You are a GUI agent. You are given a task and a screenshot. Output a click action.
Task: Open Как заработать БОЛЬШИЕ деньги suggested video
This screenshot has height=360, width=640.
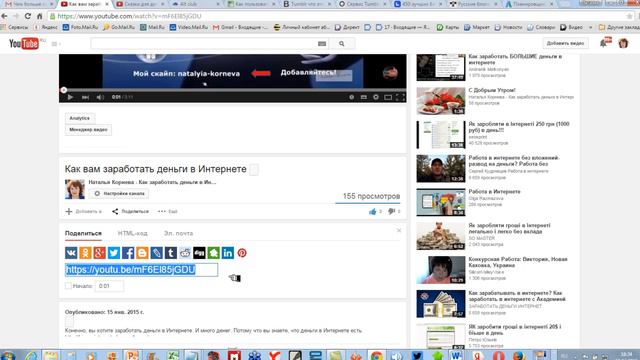[x=515, y=59]
